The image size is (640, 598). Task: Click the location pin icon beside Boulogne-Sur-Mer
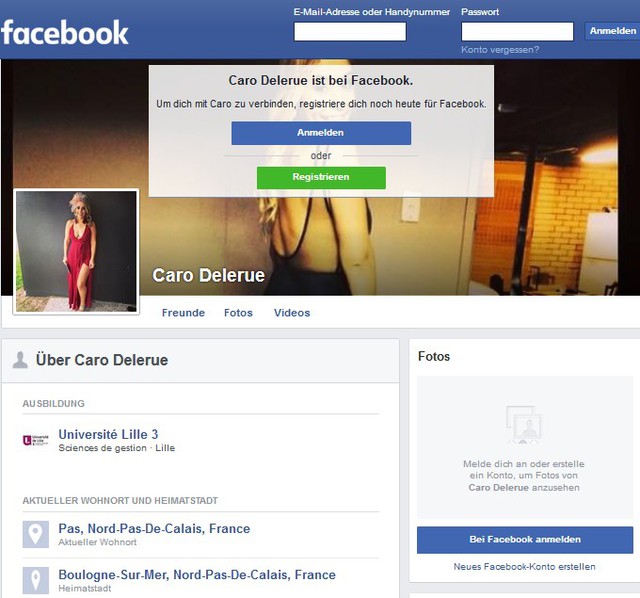click(36, 580)
